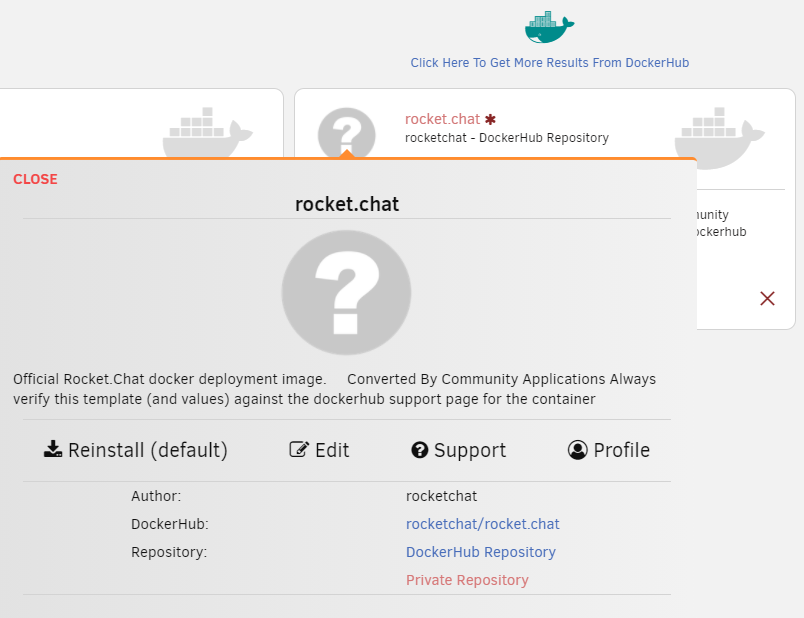The width and height of the screenshot is (804, 618).
Task: Open the Support link text
Action: click(470, 450)
